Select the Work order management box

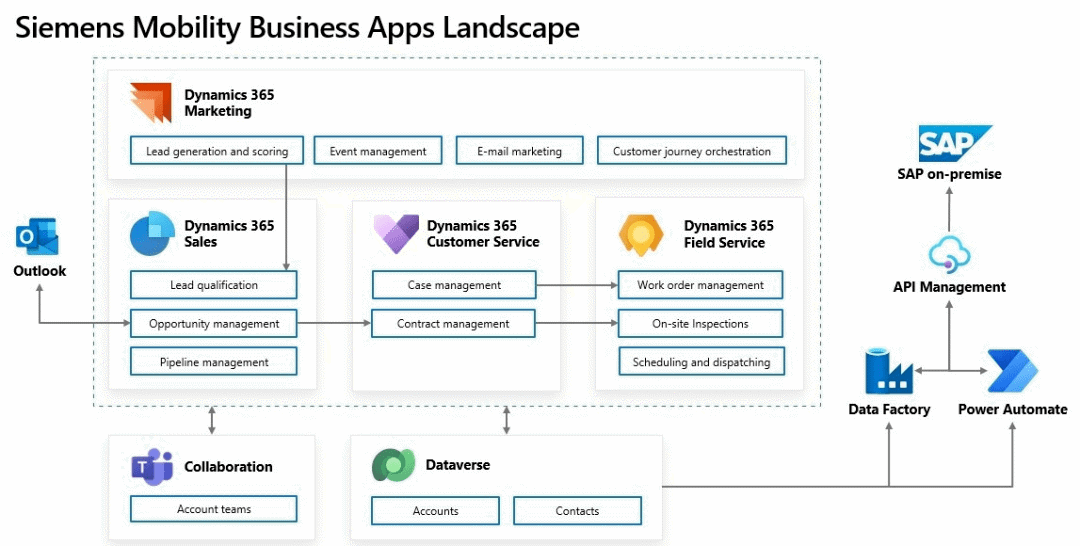coord(700,285)
